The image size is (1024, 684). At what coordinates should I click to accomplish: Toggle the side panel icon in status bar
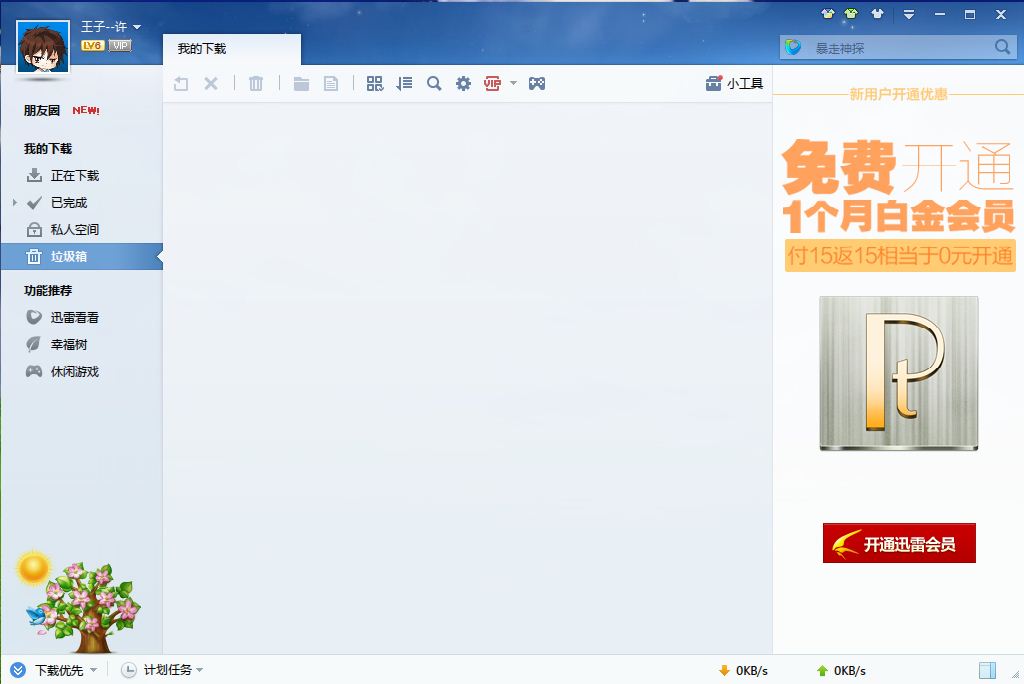pos(987,670)
